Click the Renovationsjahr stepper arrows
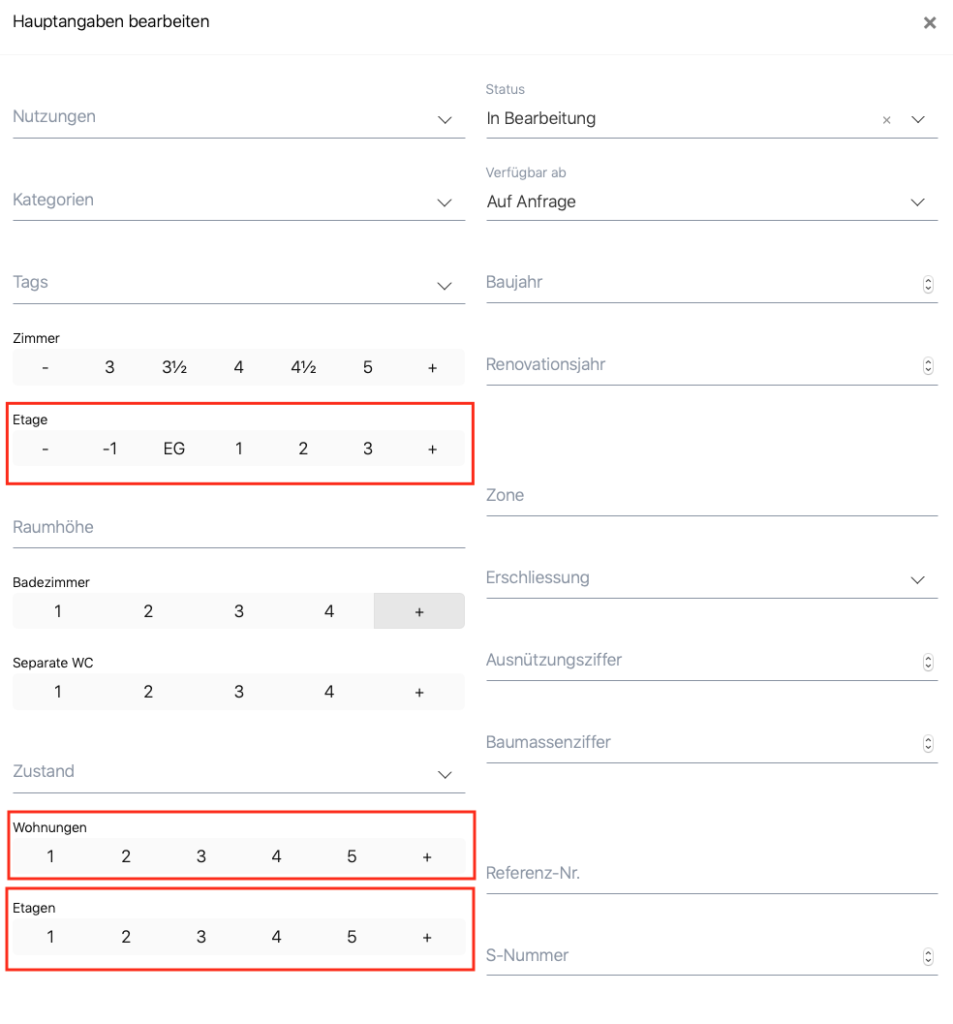Image resolution: width=953 pixels, height=1024 pixels. pyautogui.click(x=927, y=366)
